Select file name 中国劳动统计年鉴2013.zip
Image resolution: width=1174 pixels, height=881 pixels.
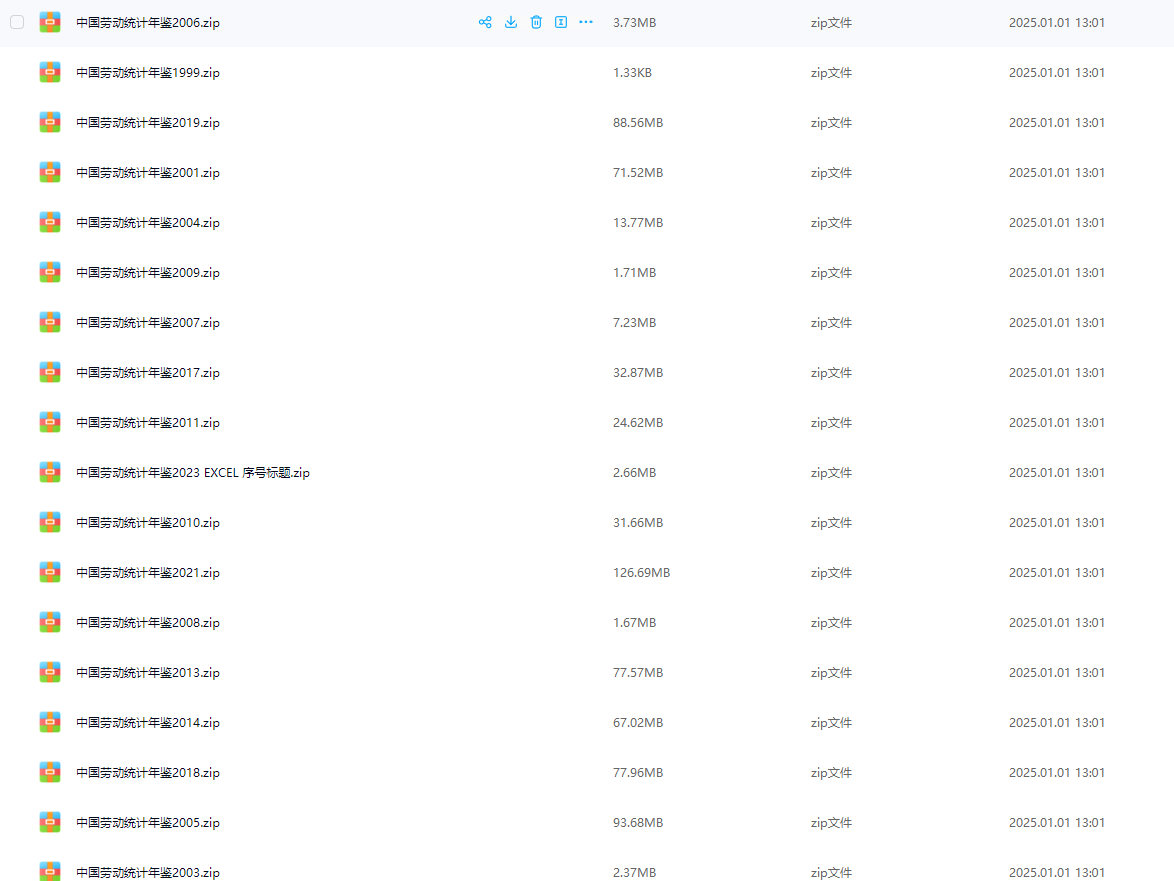point(148,673)
